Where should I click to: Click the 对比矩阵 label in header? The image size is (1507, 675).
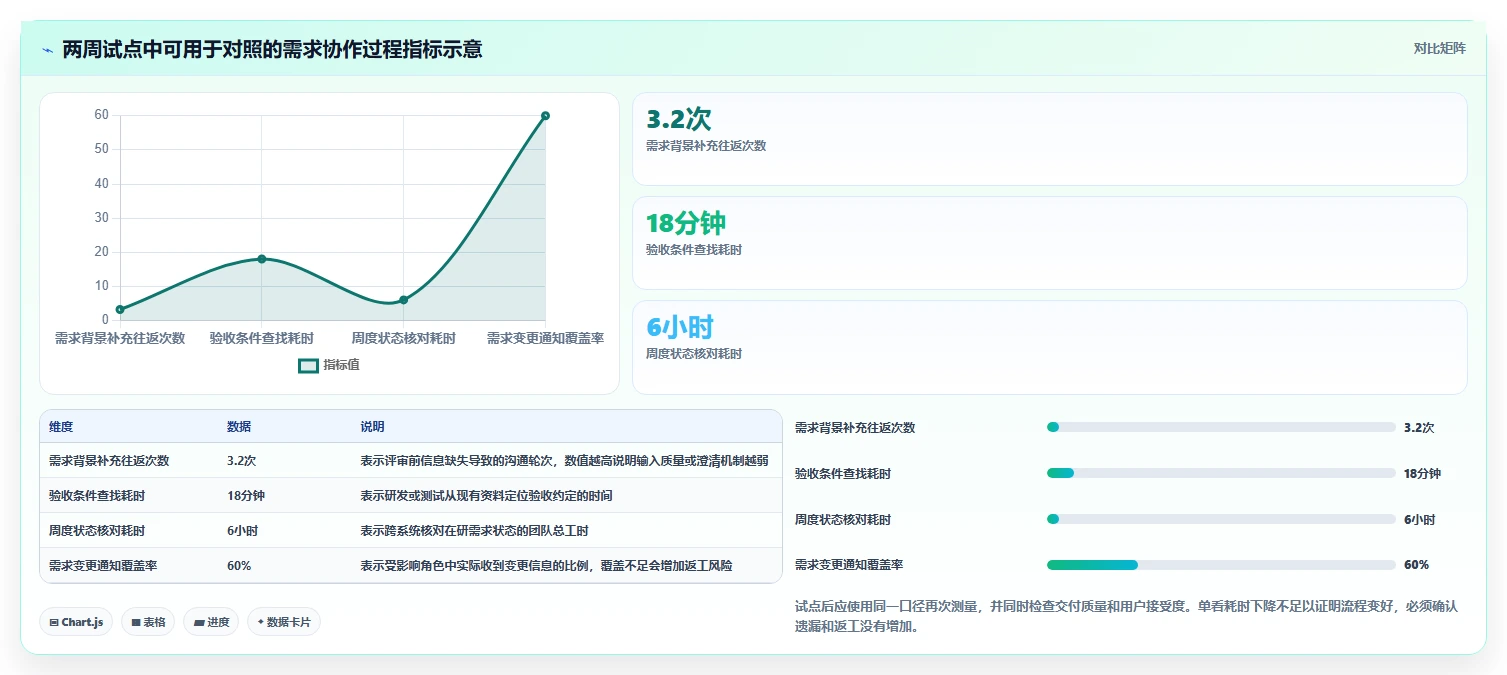click(x=1440, y=48)
